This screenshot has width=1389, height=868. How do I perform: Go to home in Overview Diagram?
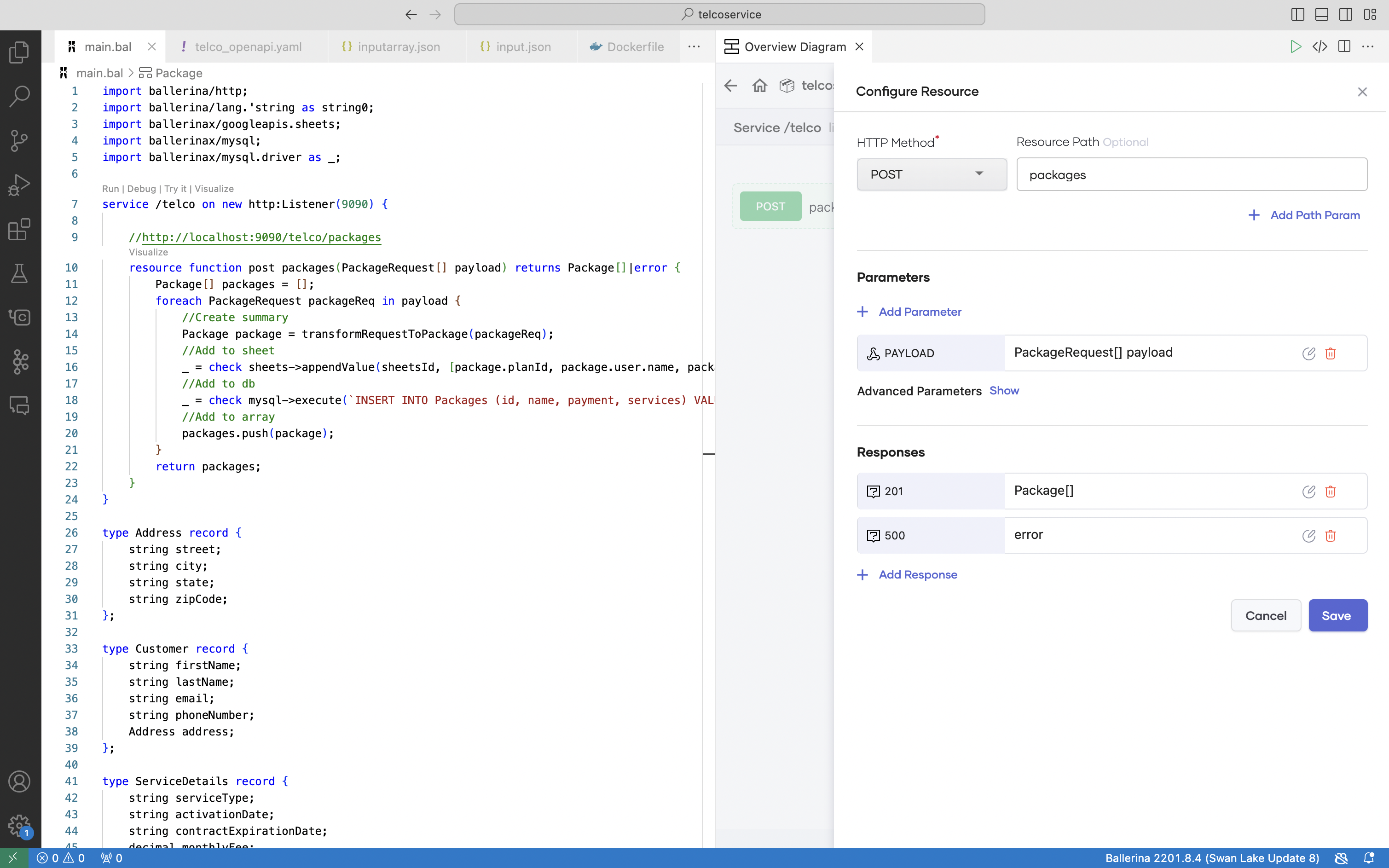point(759,86)
